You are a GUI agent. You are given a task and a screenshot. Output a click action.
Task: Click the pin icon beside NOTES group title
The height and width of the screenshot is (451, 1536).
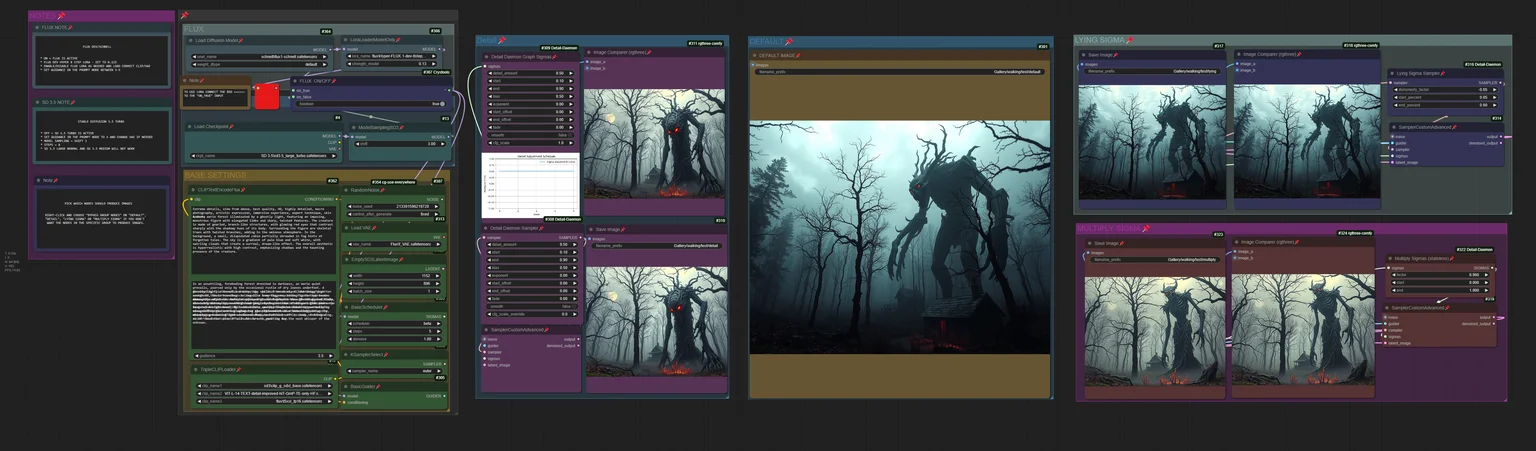point(61,15)
